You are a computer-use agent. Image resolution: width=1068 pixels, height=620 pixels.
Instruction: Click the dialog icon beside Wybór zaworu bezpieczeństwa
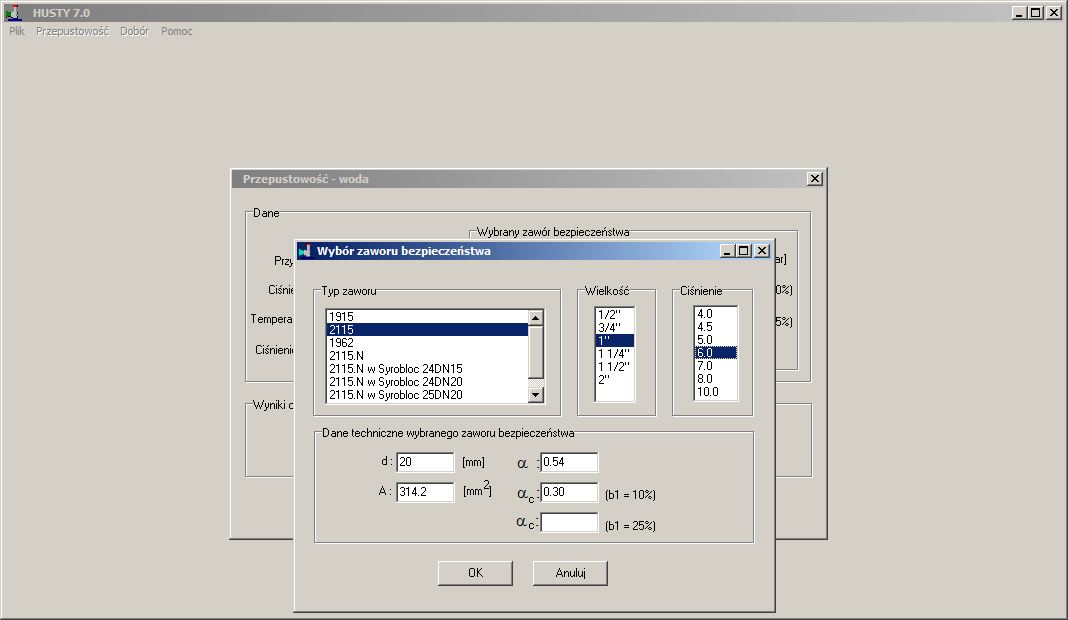305,251
